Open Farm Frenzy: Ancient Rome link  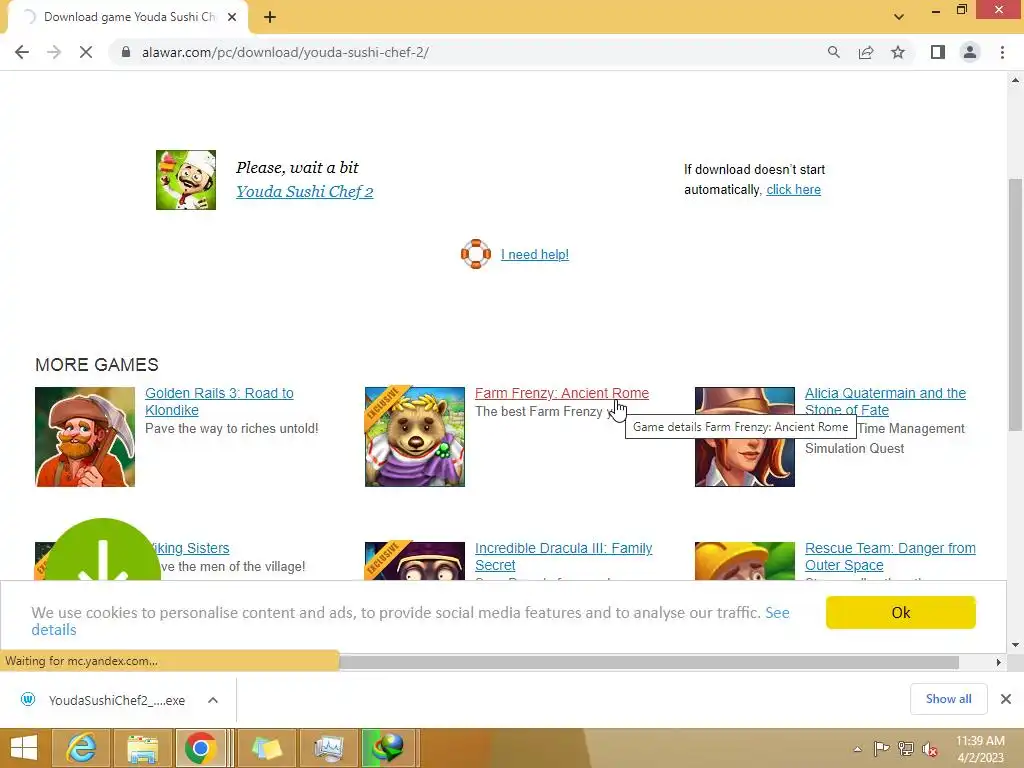[x=562, y=393]
